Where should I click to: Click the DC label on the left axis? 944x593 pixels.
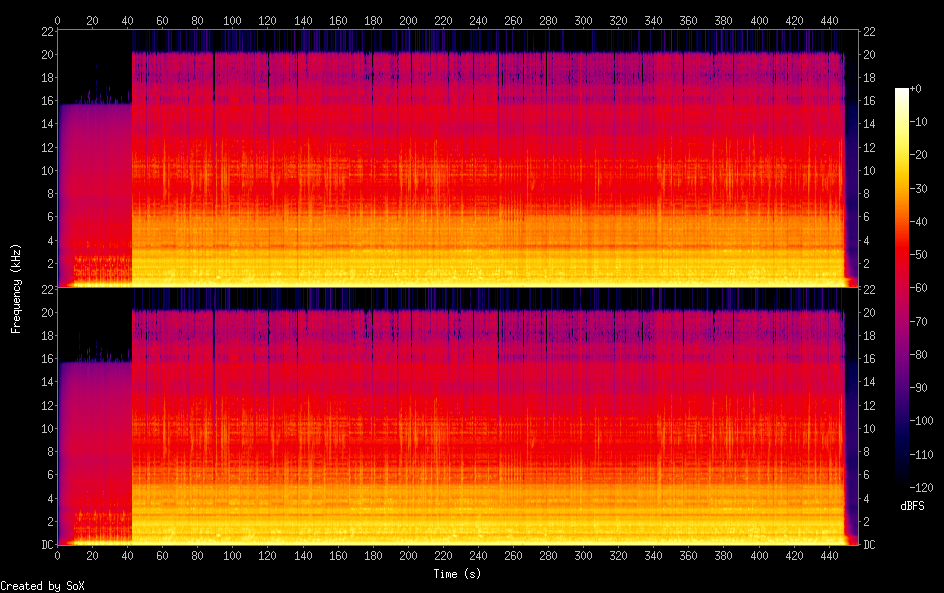(47, 544)
